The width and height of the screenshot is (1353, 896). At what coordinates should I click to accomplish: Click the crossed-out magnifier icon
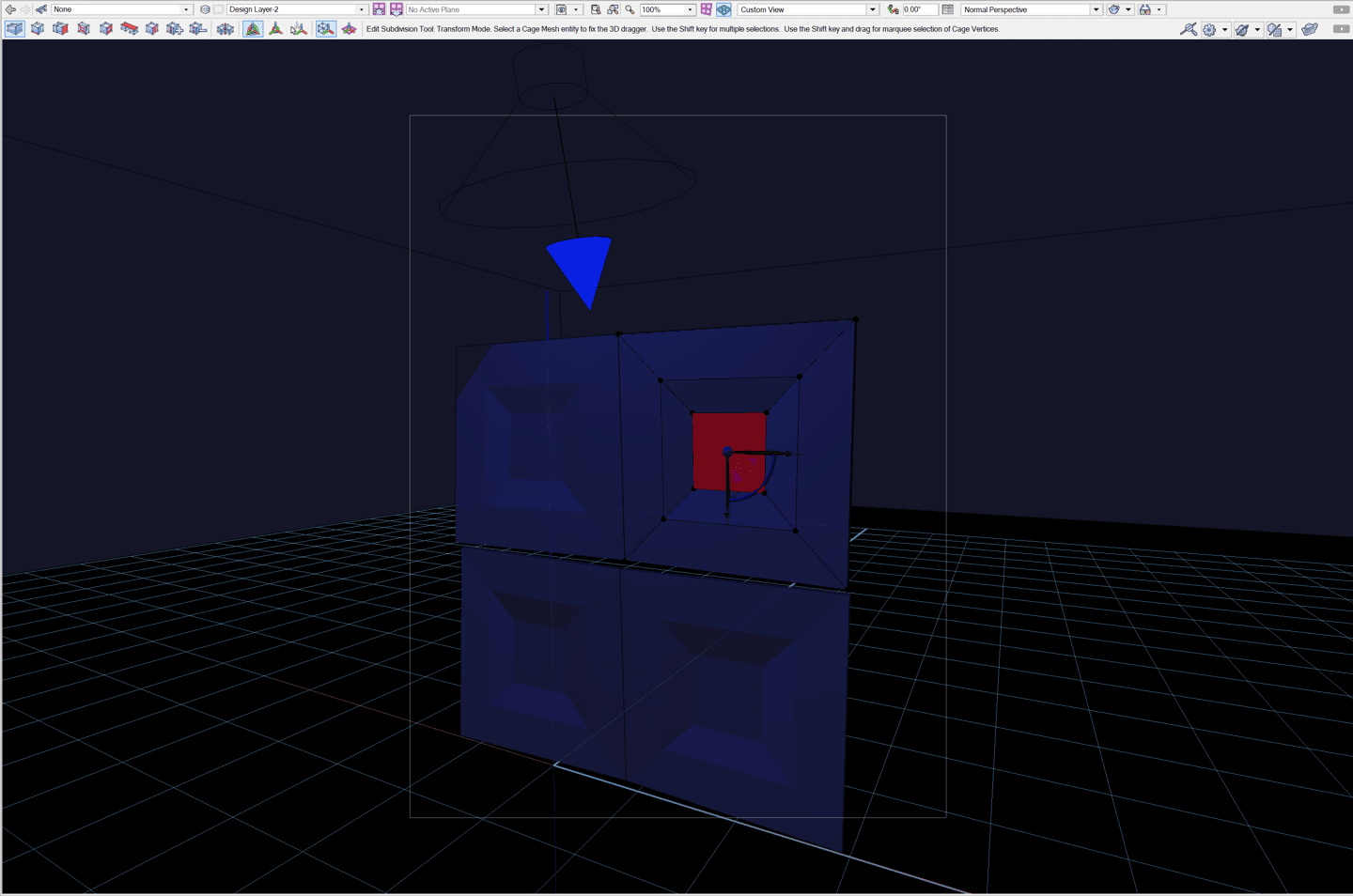point(1189,30)
